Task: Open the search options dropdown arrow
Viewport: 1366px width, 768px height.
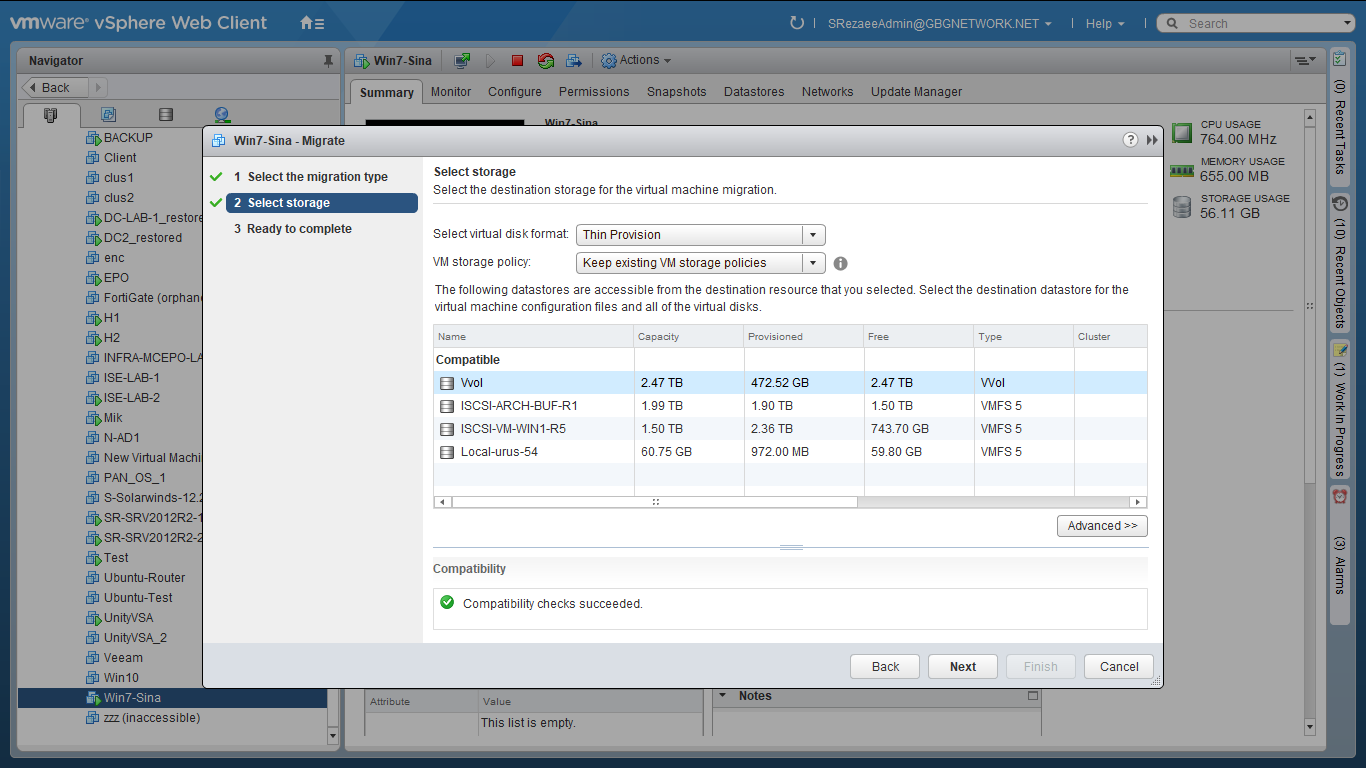Action: [1347, 23]
